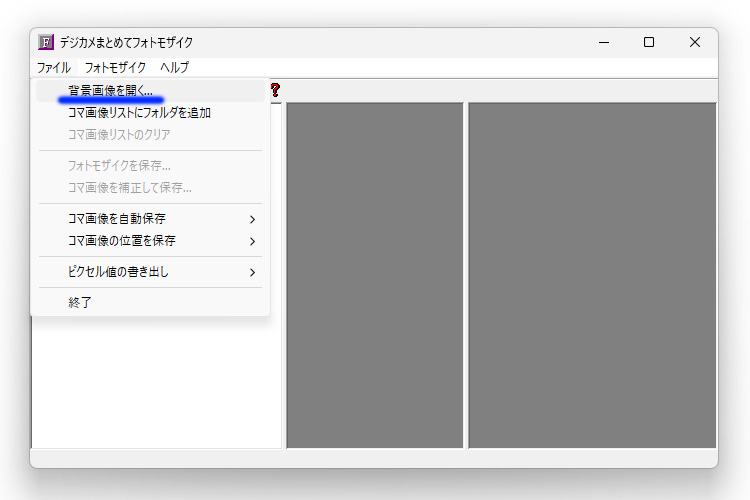Viewport: 750px width, 500px height.
Task: Click the コマ画像を補正して保存... entry
Action: coord(130,187)
